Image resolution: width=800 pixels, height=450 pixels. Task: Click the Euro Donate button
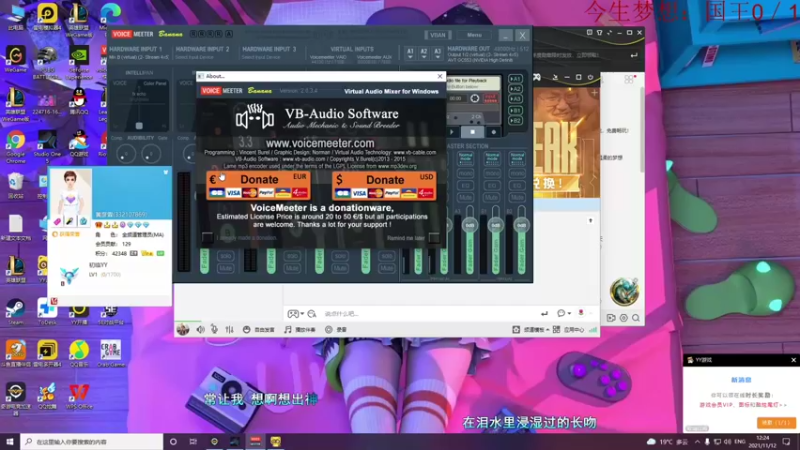[258, 185]
